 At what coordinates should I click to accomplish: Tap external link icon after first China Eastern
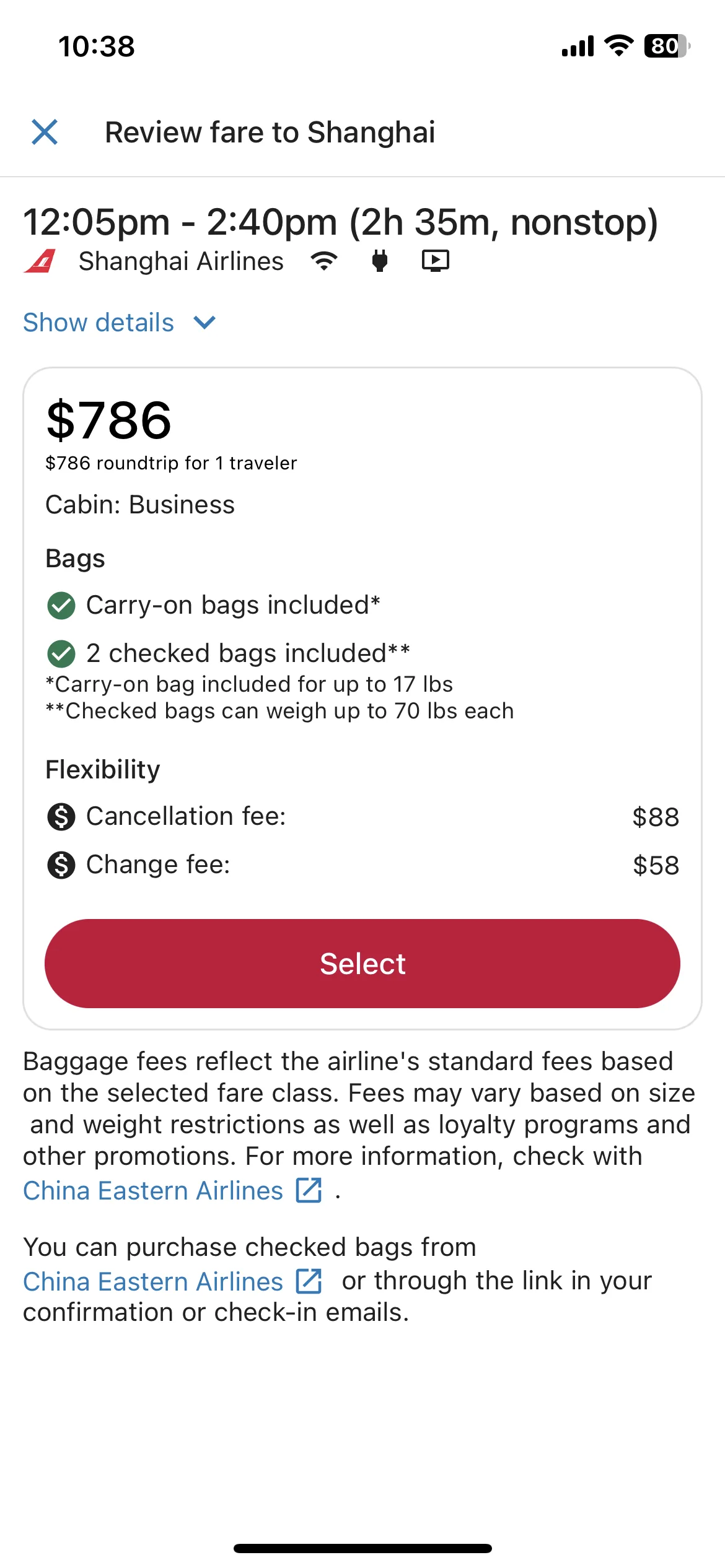(309, 1190)
